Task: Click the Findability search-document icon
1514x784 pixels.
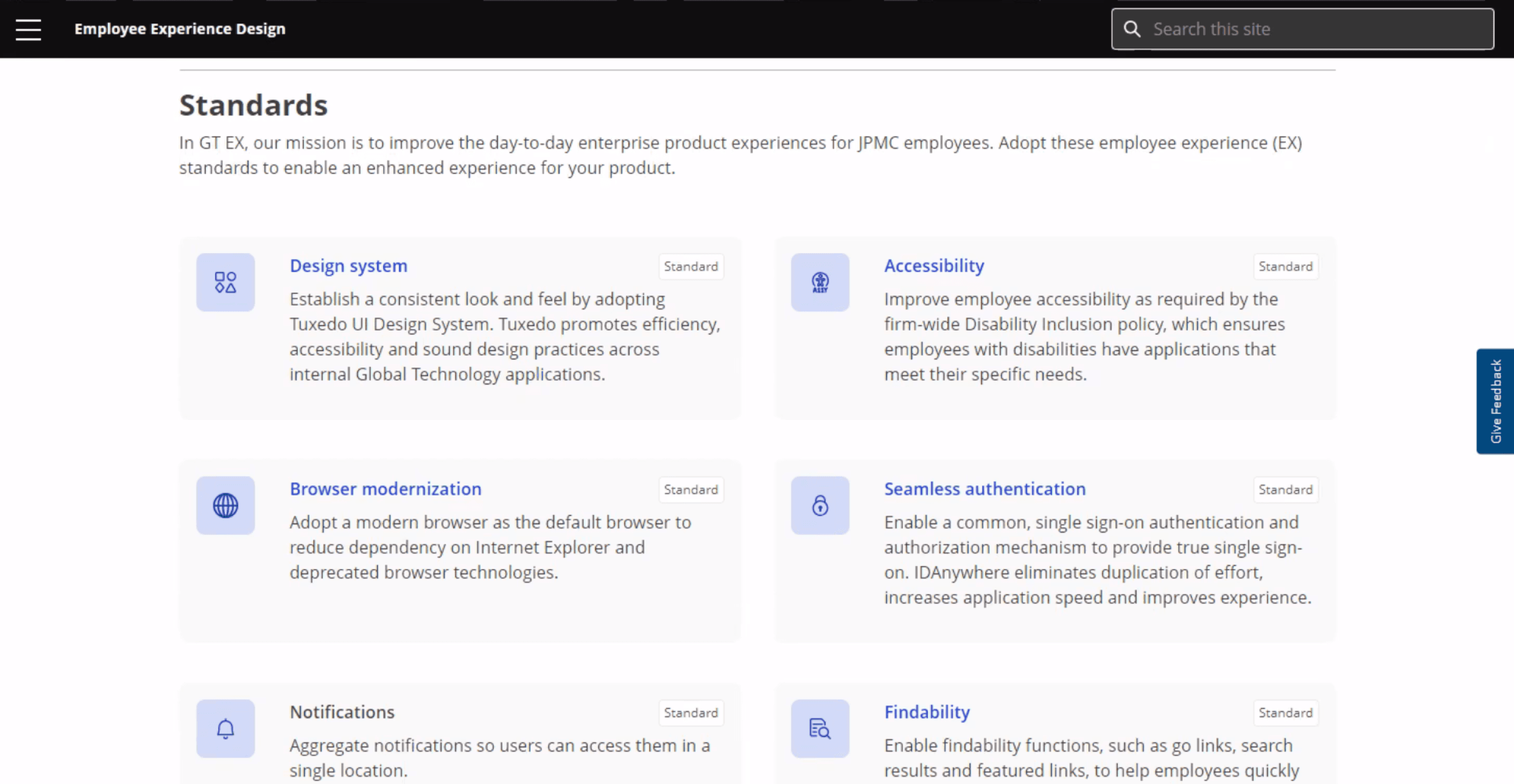Action: point(819,728)
